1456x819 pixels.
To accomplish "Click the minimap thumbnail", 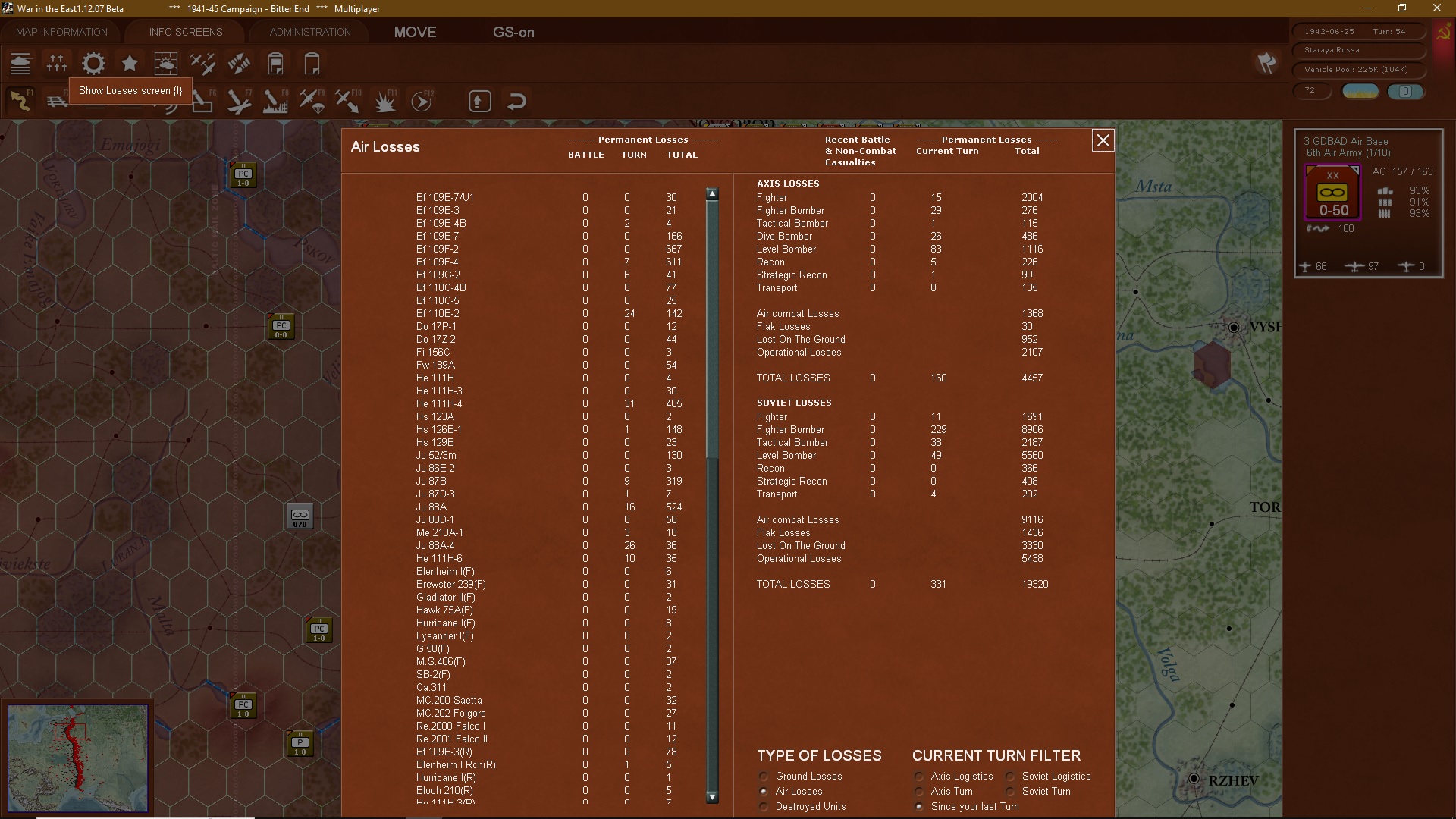I will 78,758.
